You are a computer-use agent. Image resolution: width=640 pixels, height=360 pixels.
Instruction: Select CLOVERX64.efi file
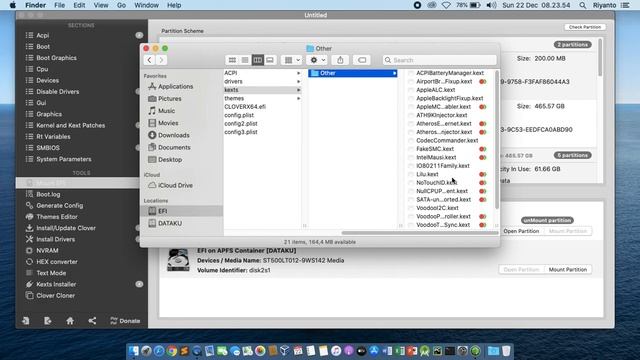point(245,107)
